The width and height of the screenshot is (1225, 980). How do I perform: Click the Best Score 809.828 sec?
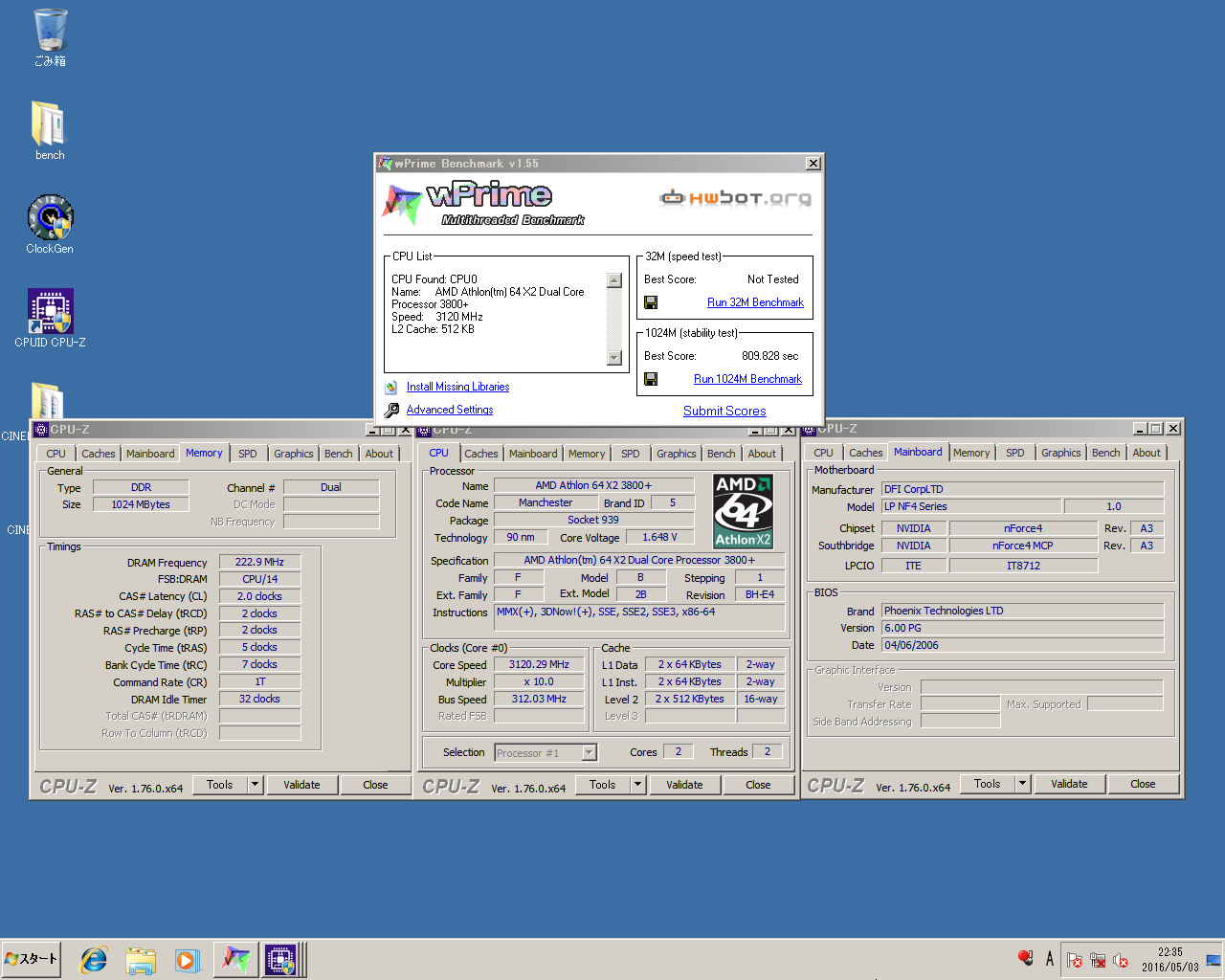tap(769, 356)
